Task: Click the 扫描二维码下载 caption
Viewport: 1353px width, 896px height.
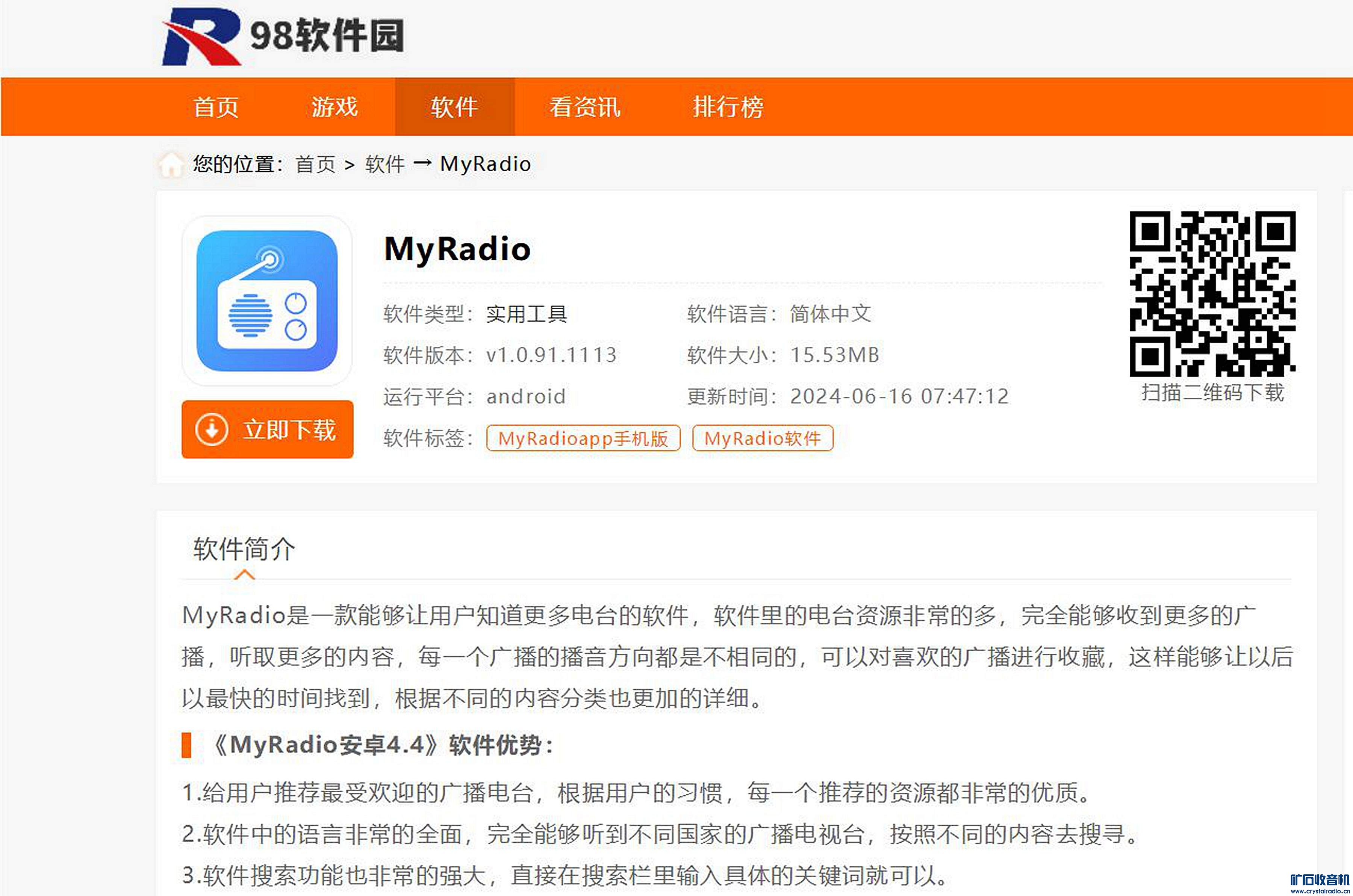Action: 1212,393
